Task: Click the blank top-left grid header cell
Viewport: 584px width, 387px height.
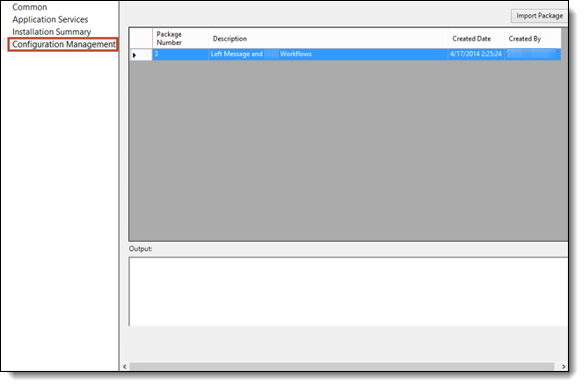Action: tap(141, 38)
